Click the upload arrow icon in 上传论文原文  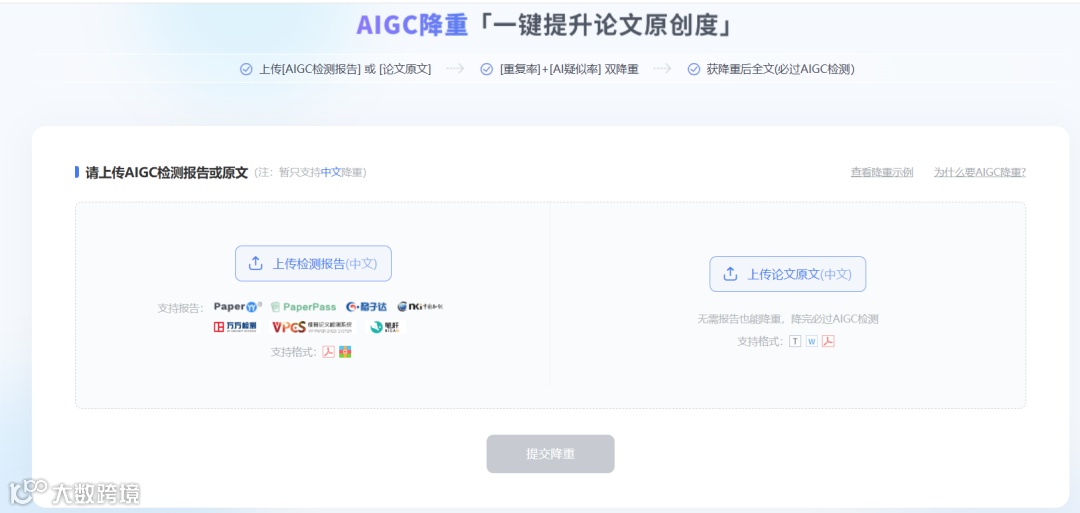pyautogui.click(x=730, y=274)
